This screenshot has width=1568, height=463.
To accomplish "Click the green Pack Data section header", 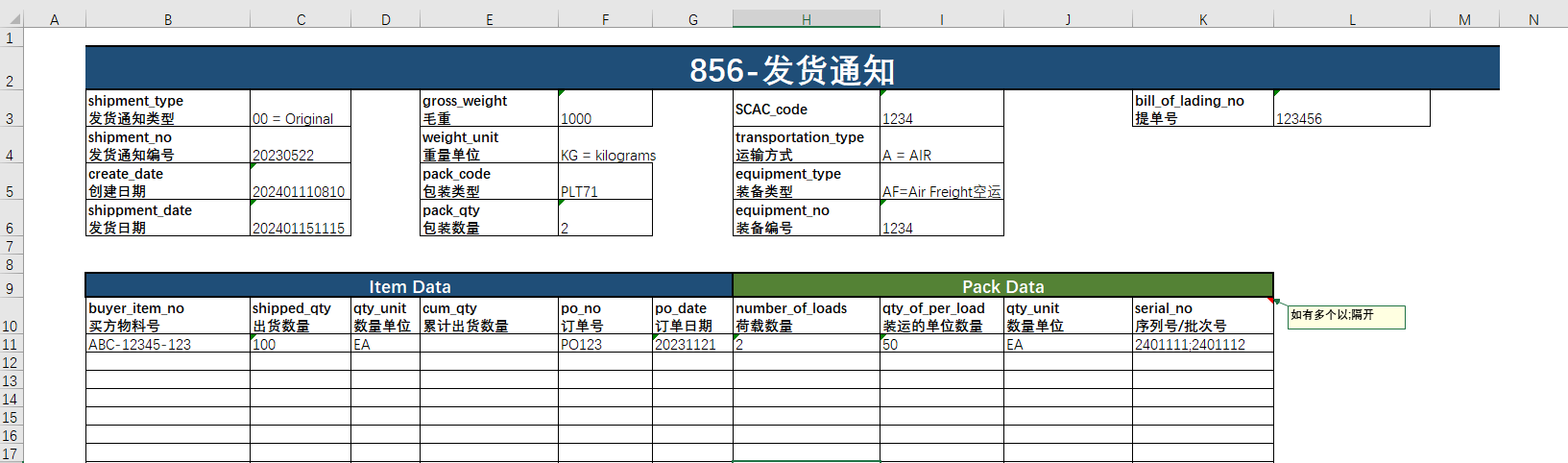I will (x=1002, y=286).
